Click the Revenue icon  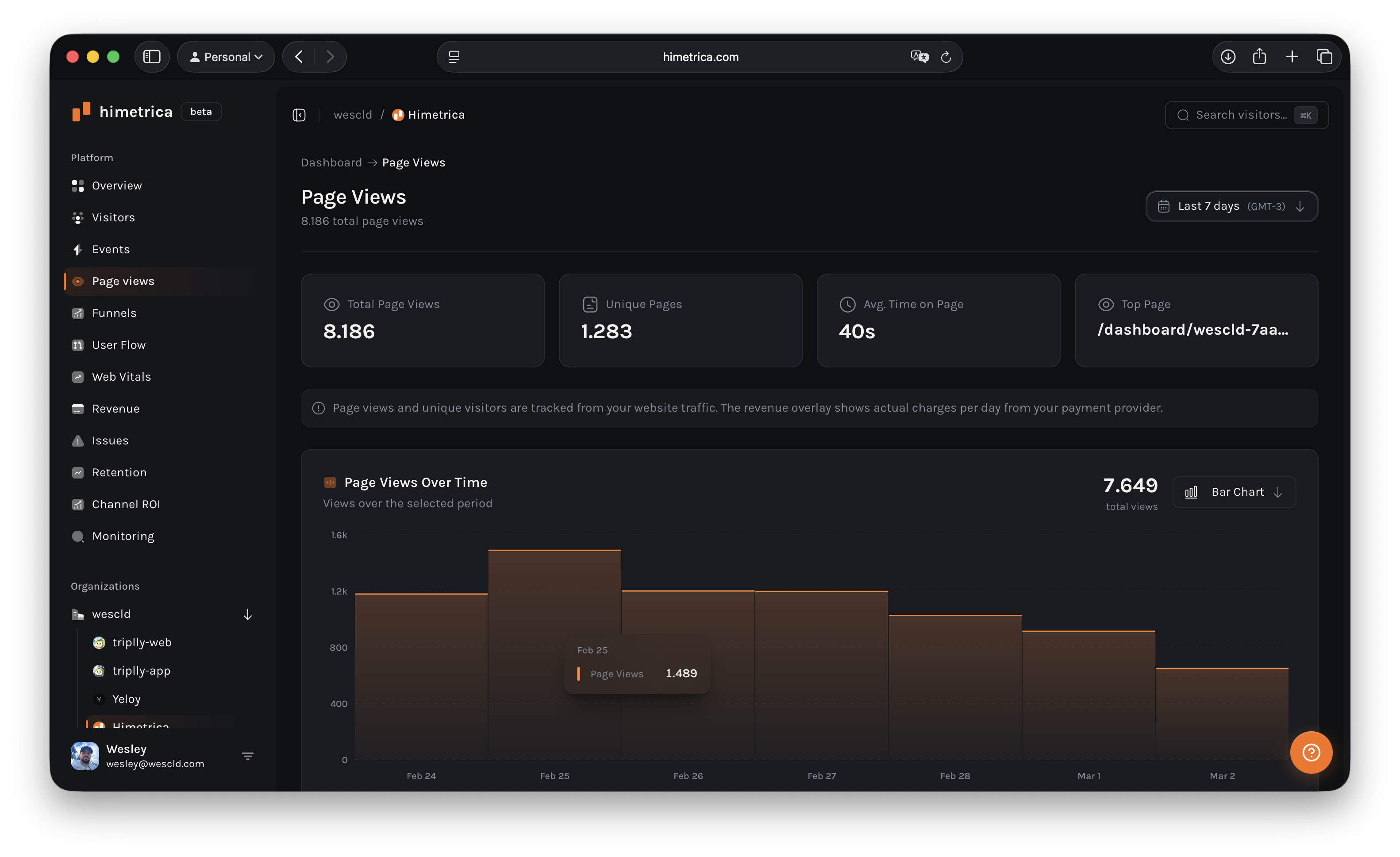click(78, 408)
